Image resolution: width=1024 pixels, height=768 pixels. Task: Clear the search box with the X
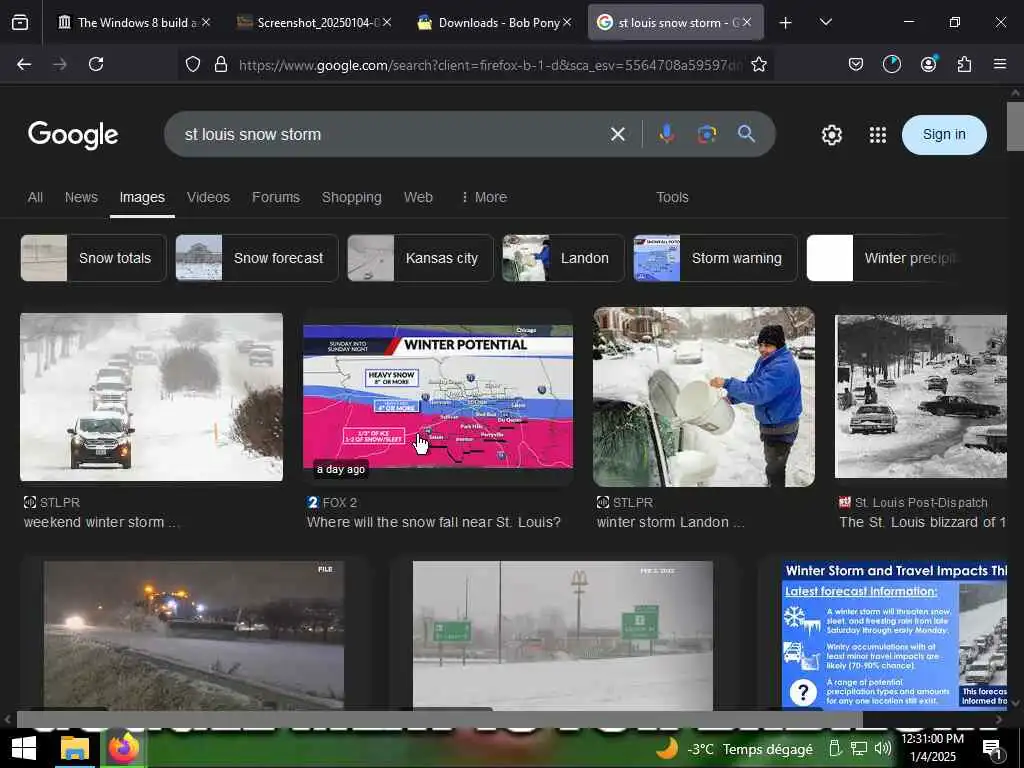click(x=617, y=135)
